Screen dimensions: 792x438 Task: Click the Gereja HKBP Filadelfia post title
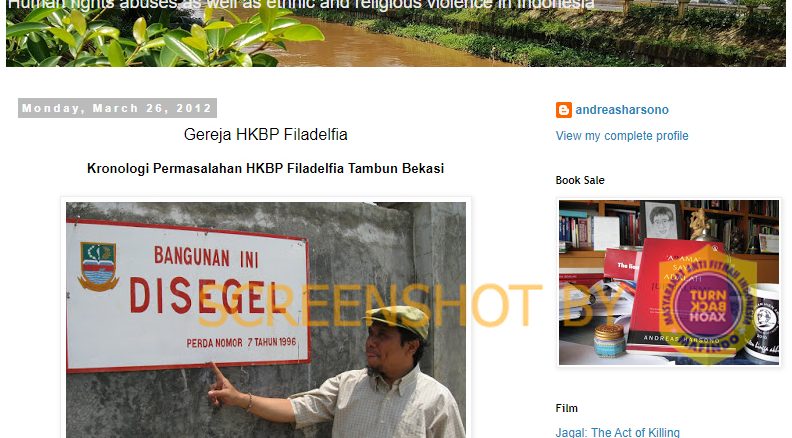[x=266, y=134]
